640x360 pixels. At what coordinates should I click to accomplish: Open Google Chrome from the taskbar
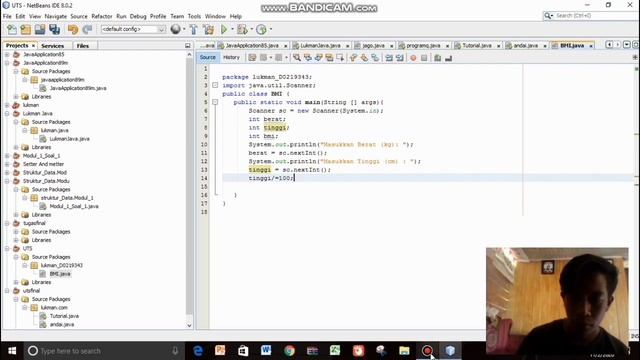[x=289, y=351]
